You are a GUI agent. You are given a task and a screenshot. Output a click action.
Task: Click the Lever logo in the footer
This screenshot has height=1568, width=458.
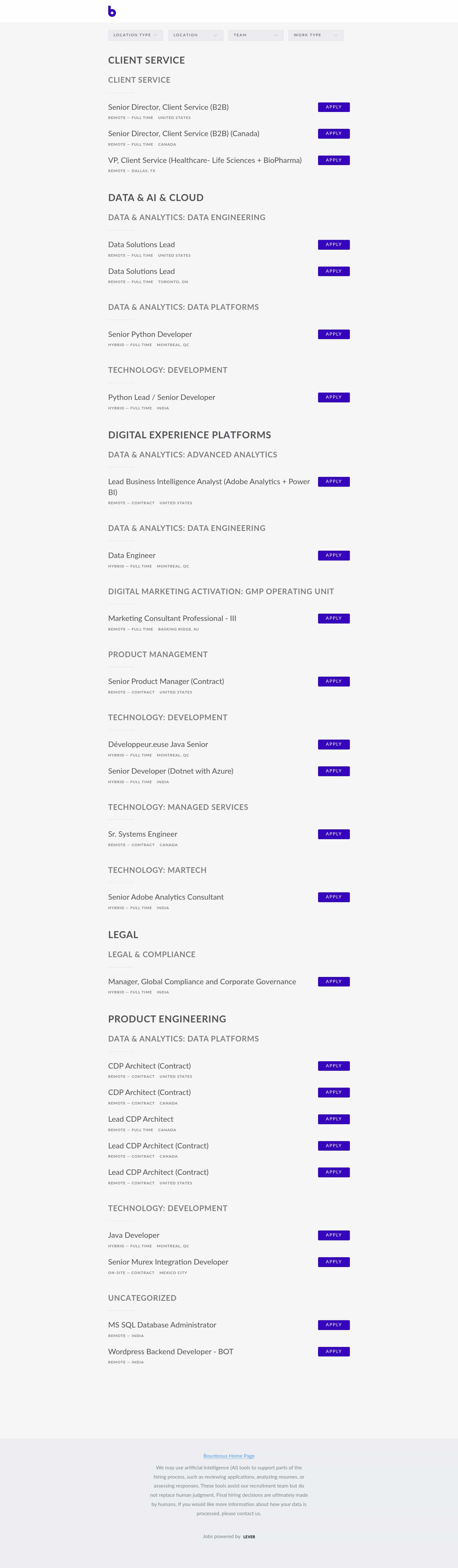pos(249,1537)
